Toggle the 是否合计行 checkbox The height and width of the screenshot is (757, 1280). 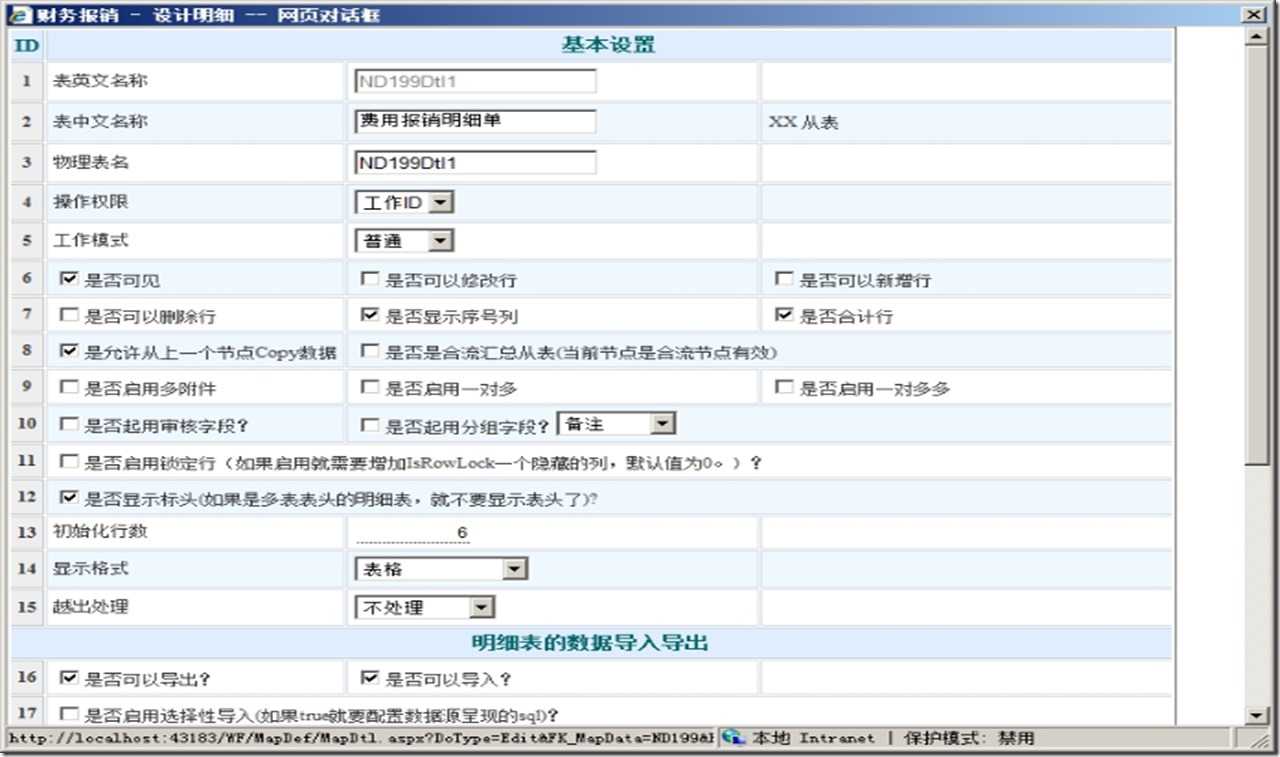pos(783,315)
